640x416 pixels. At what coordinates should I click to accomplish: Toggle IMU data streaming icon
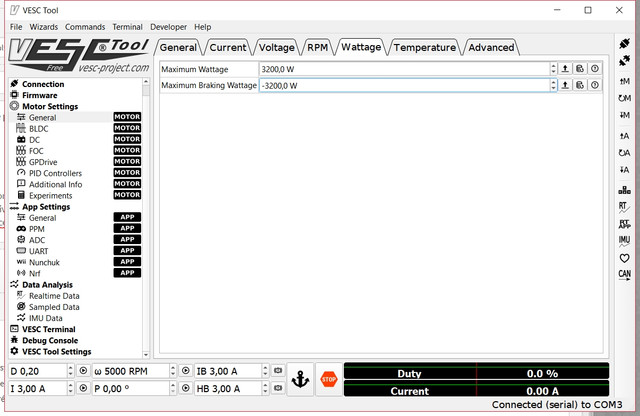click(x=624, y=241)
